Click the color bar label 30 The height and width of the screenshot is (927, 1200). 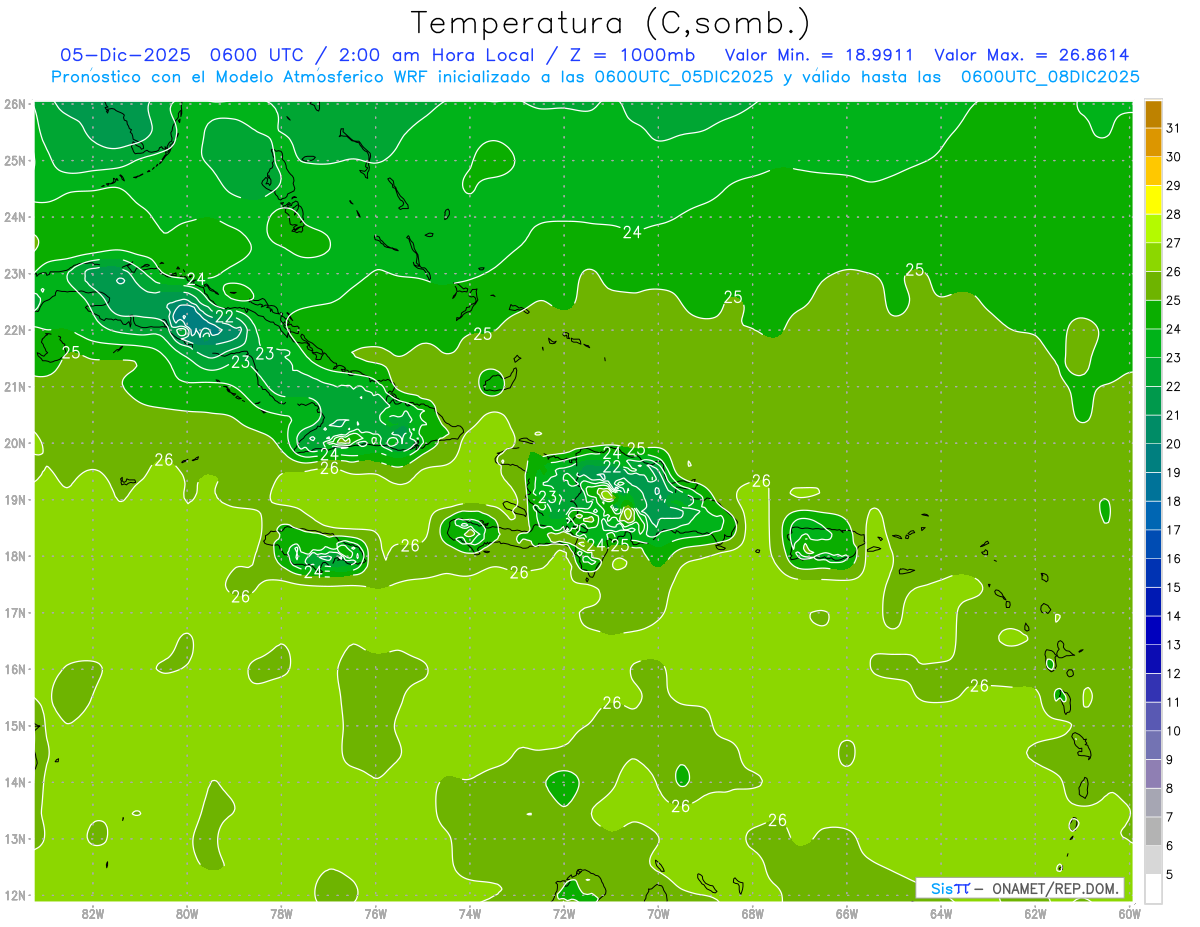(1174, 156)
